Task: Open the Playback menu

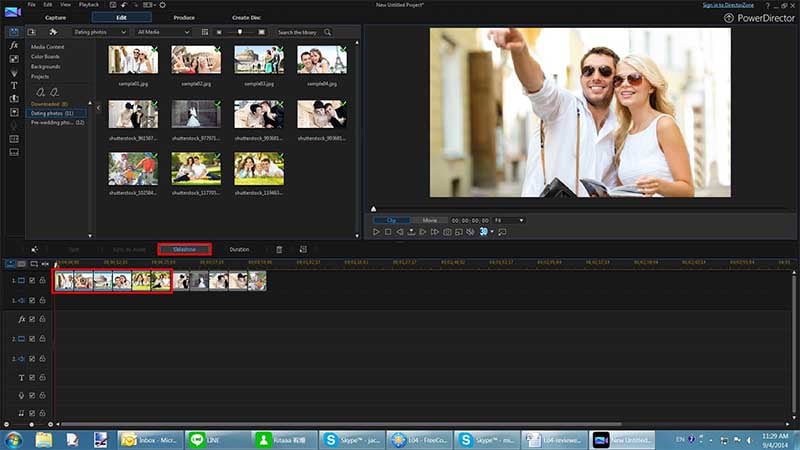Action: pyautogui.click(x=89, y=5)
